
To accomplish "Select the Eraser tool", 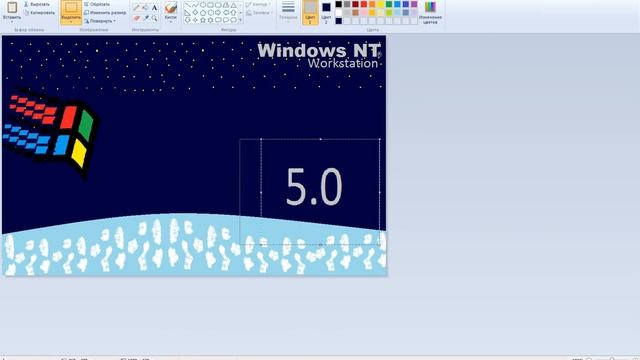I will (x=136, y=18).
